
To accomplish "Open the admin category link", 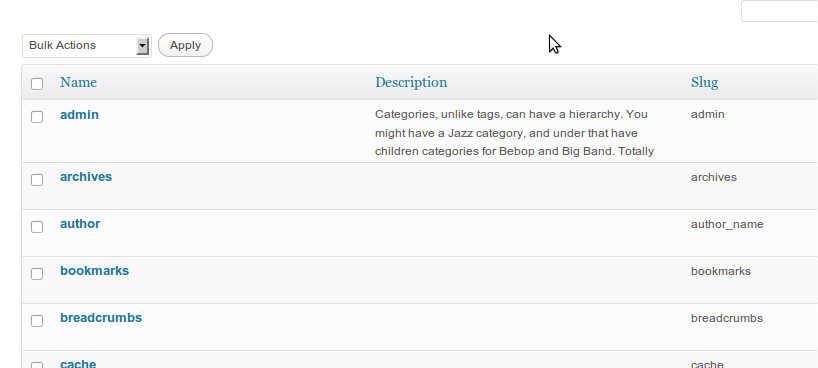I will pyautogui.click(x=79, y=115).
